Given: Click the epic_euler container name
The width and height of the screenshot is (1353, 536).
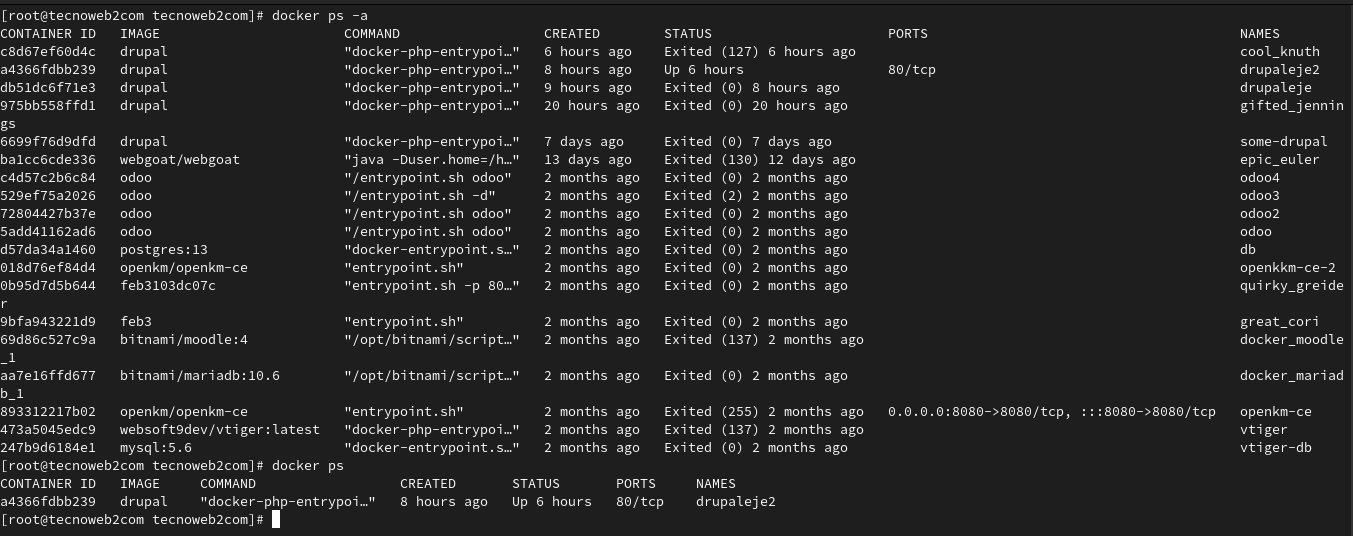Looking at the screenshot, I should point(1280,160).
